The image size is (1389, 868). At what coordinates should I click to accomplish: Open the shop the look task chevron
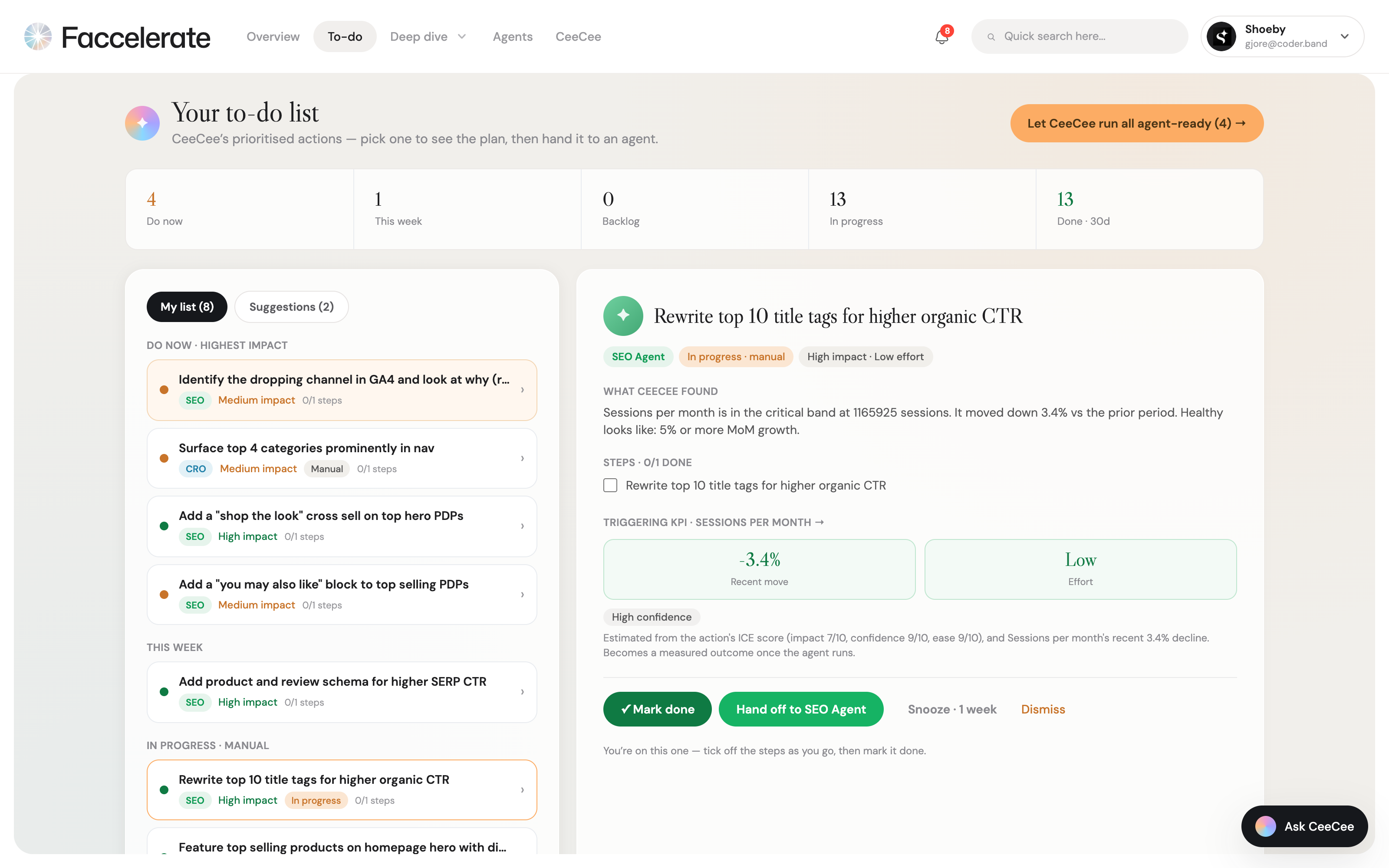[x=522, y=526]
